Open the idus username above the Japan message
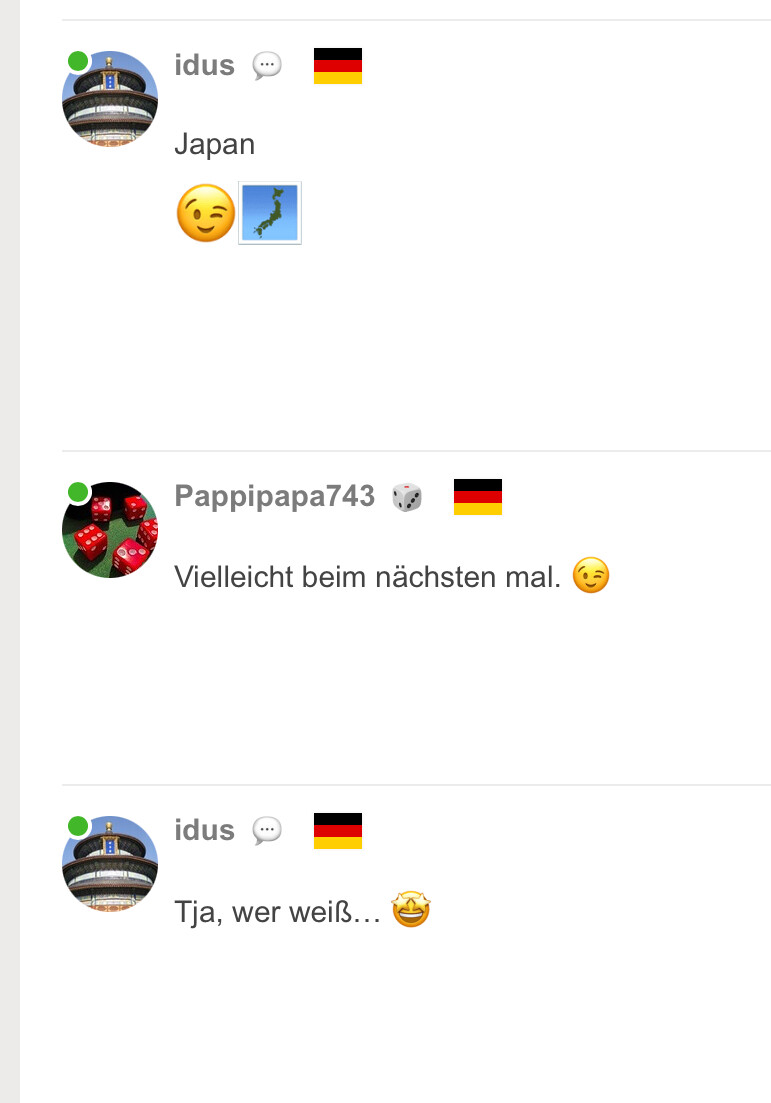This screenshot has width=771, height=1103. [205, 65]
